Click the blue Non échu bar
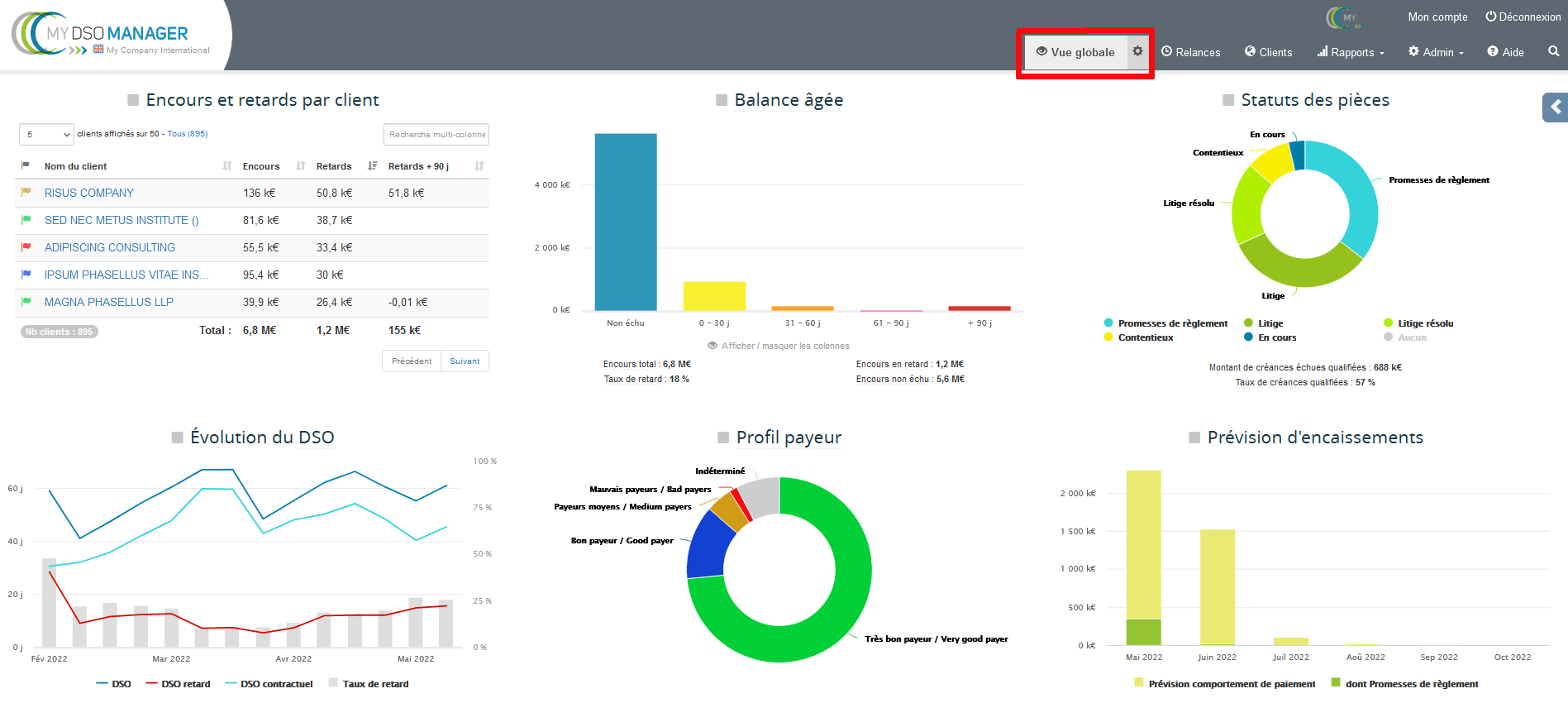Image resolution: width=1568 pixels, height=703 pixels. click(626, 222)
